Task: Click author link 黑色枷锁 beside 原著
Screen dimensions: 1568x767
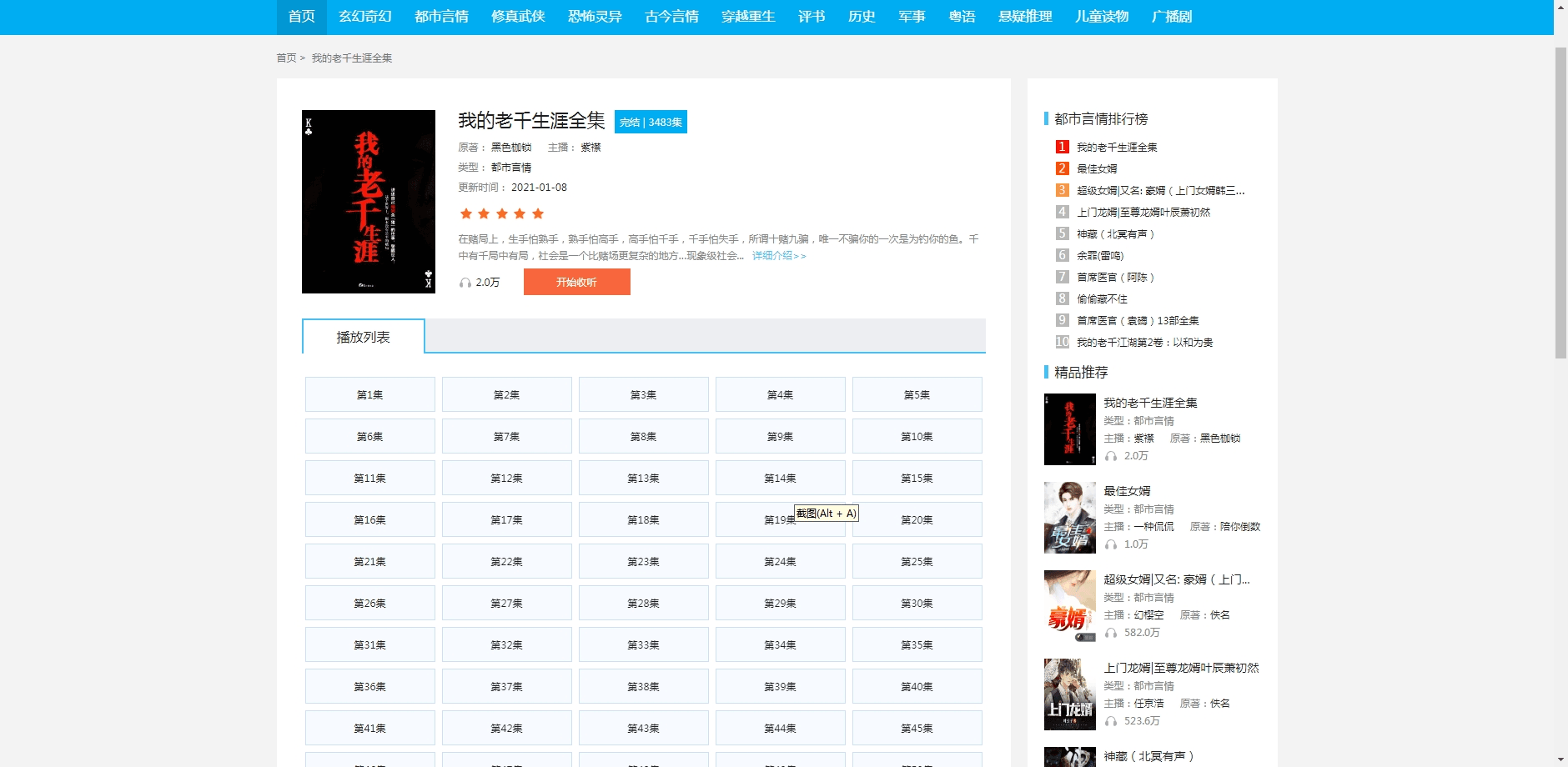Action: [510, 148]
